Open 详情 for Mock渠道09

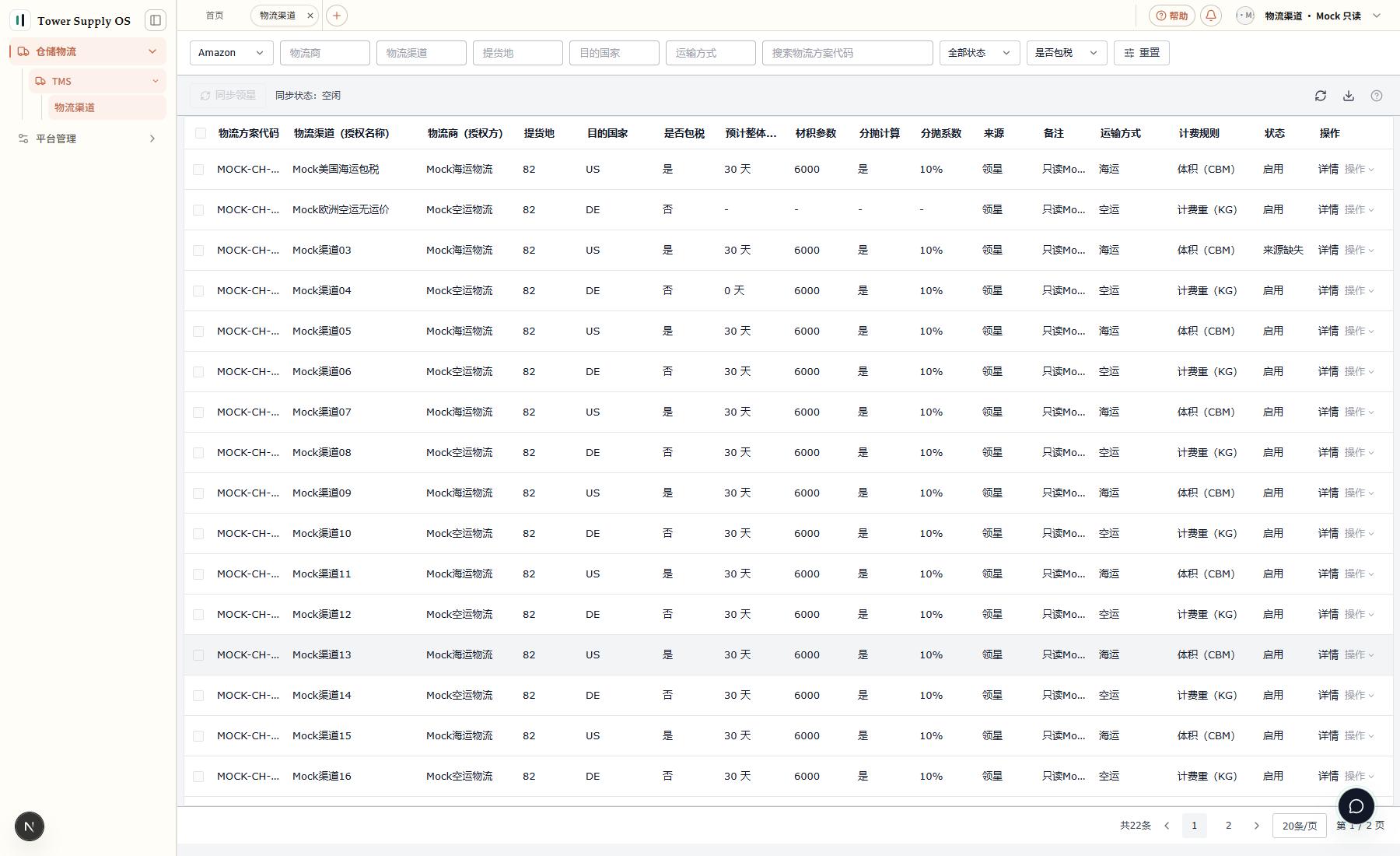(1328, 493)
